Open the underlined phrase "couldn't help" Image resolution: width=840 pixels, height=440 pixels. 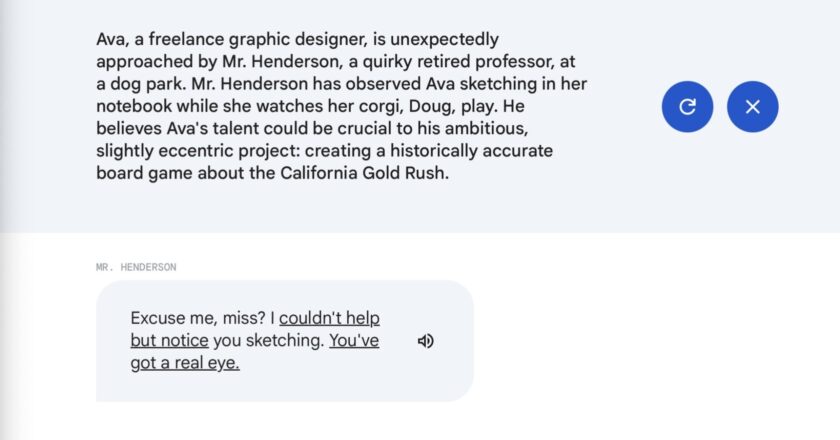click(329, 318)
